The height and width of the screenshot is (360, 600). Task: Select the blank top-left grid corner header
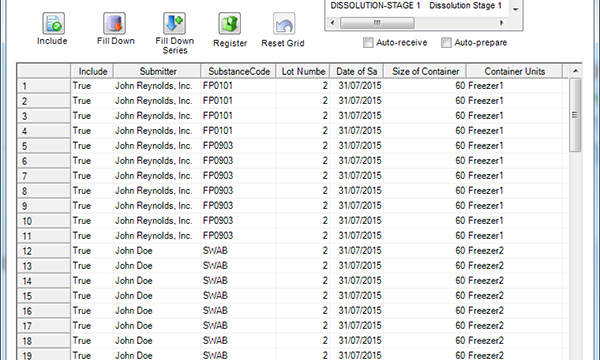[x=44, y=71]
